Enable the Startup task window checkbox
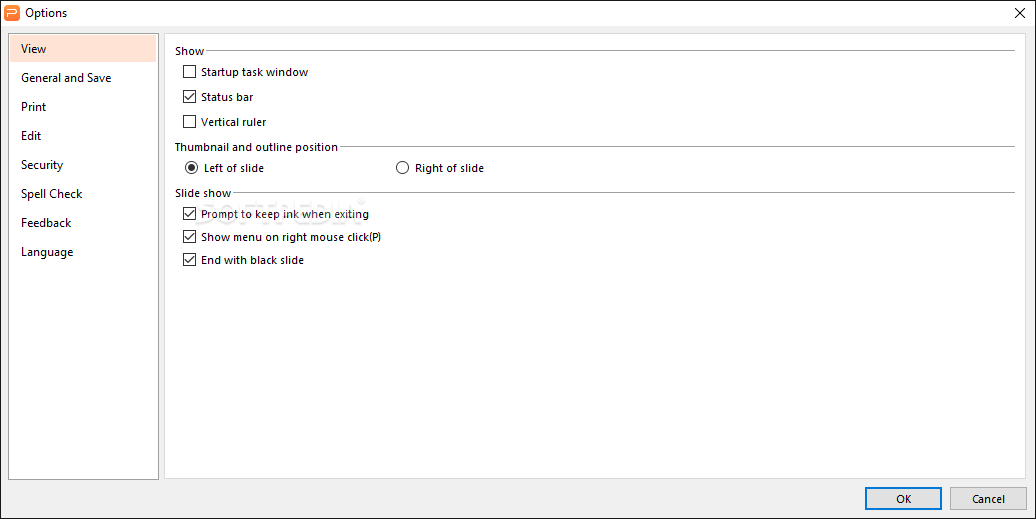1036x519 pixels. pyautogui.click(x=190, y=72)
